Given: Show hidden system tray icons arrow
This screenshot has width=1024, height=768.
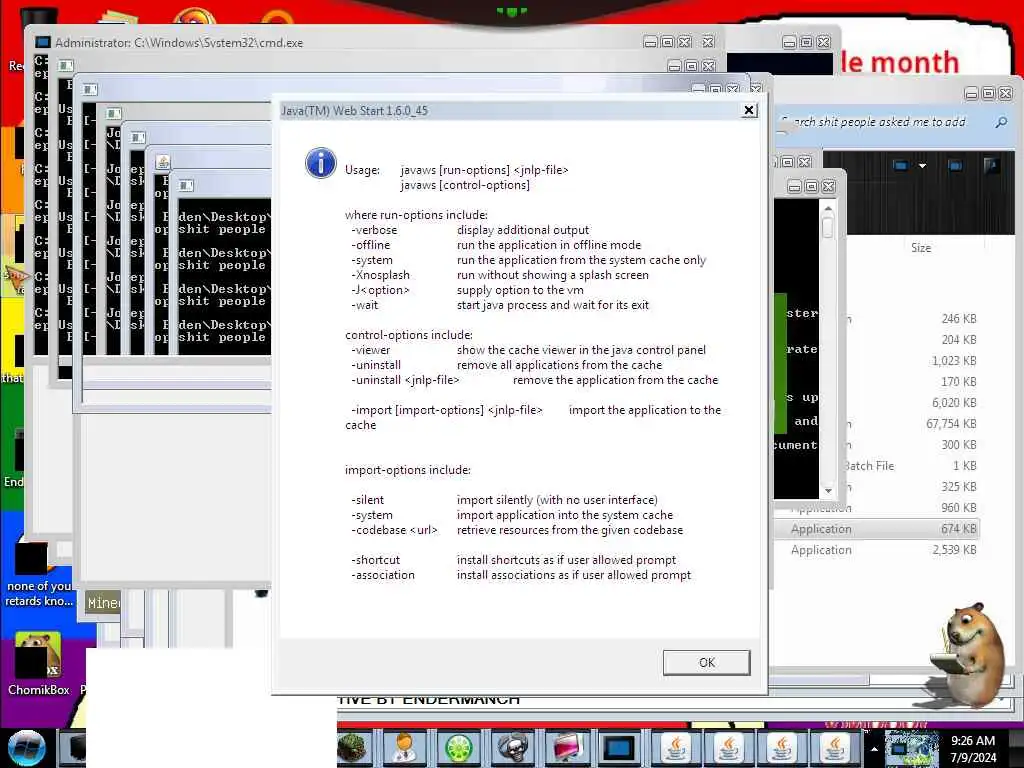Looking at the screenshot, I should point(874,749).
